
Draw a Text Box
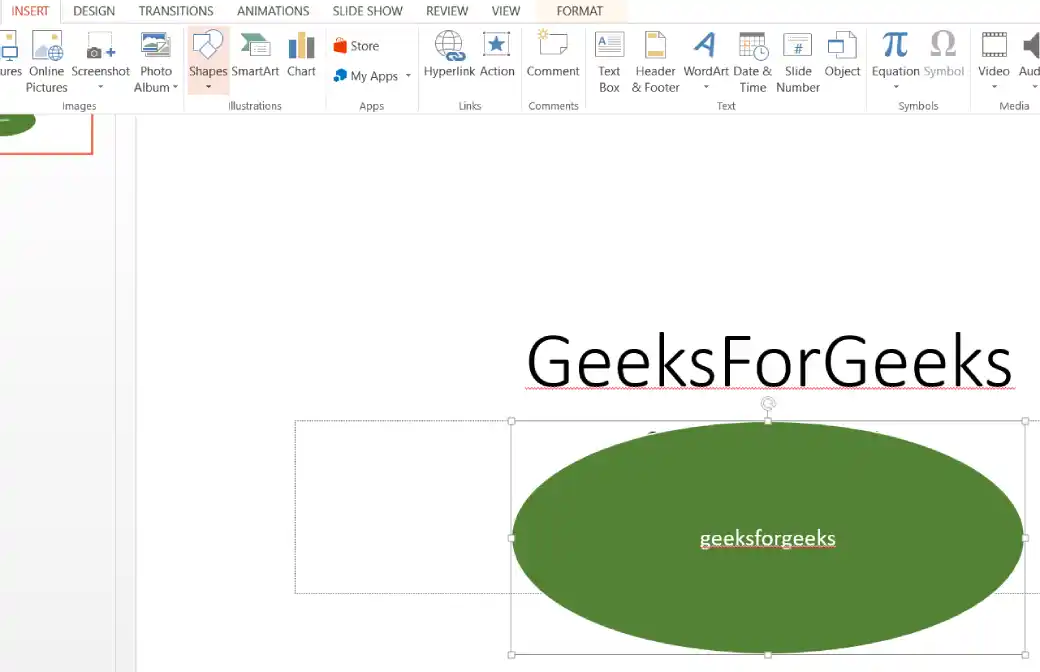[x=609, y=62]
